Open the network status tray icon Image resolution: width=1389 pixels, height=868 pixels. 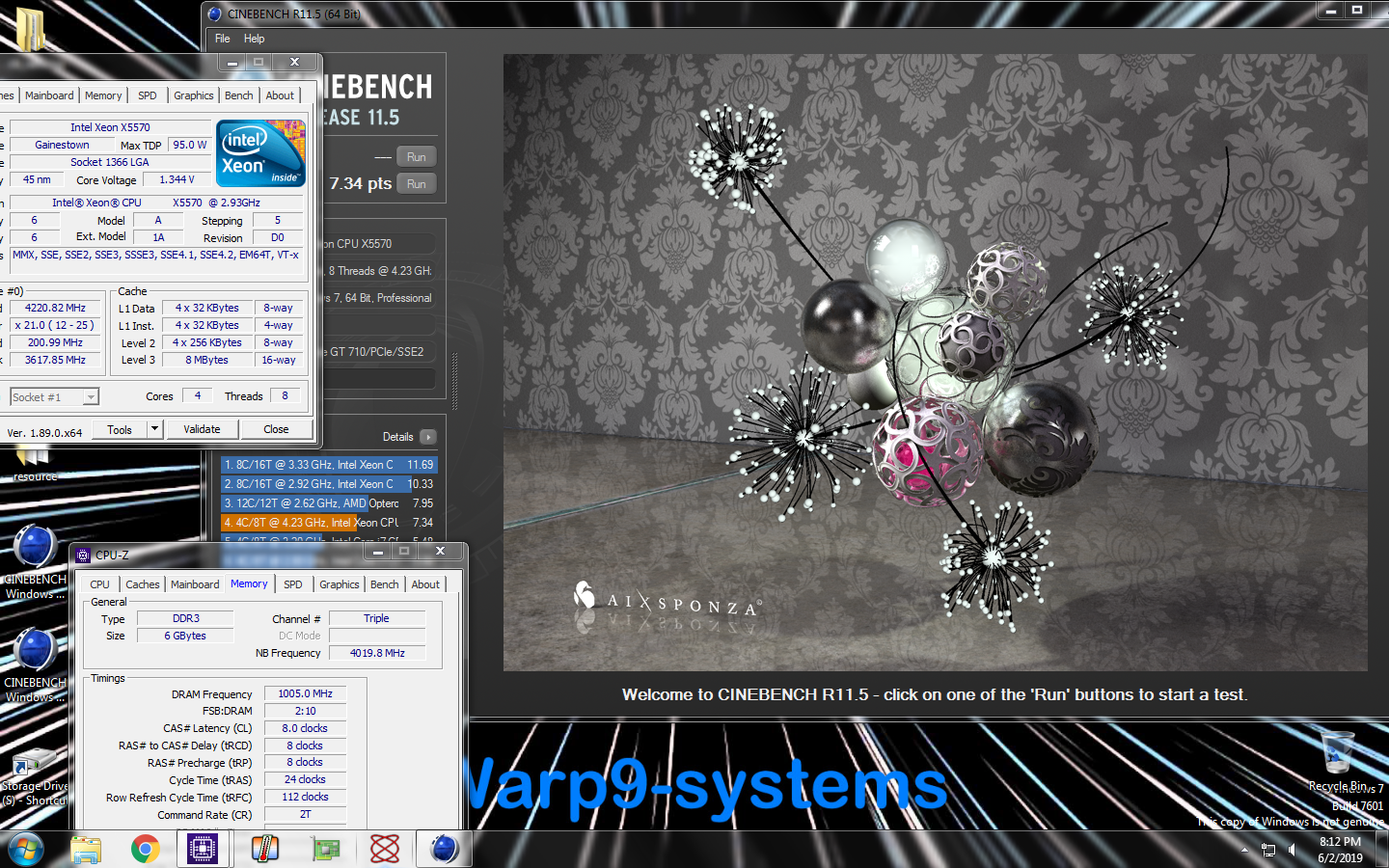click(1268, 850)
